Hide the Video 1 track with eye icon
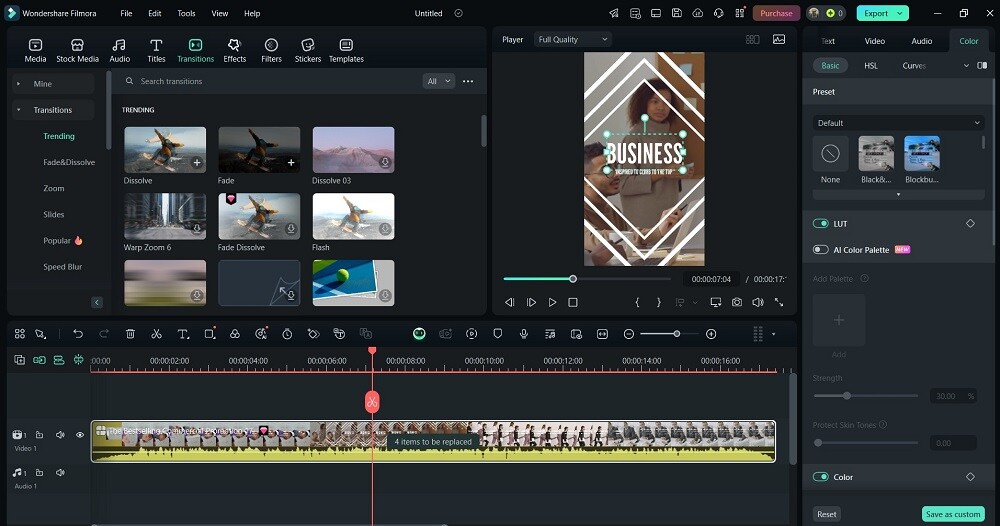 [x=80, y=435]
